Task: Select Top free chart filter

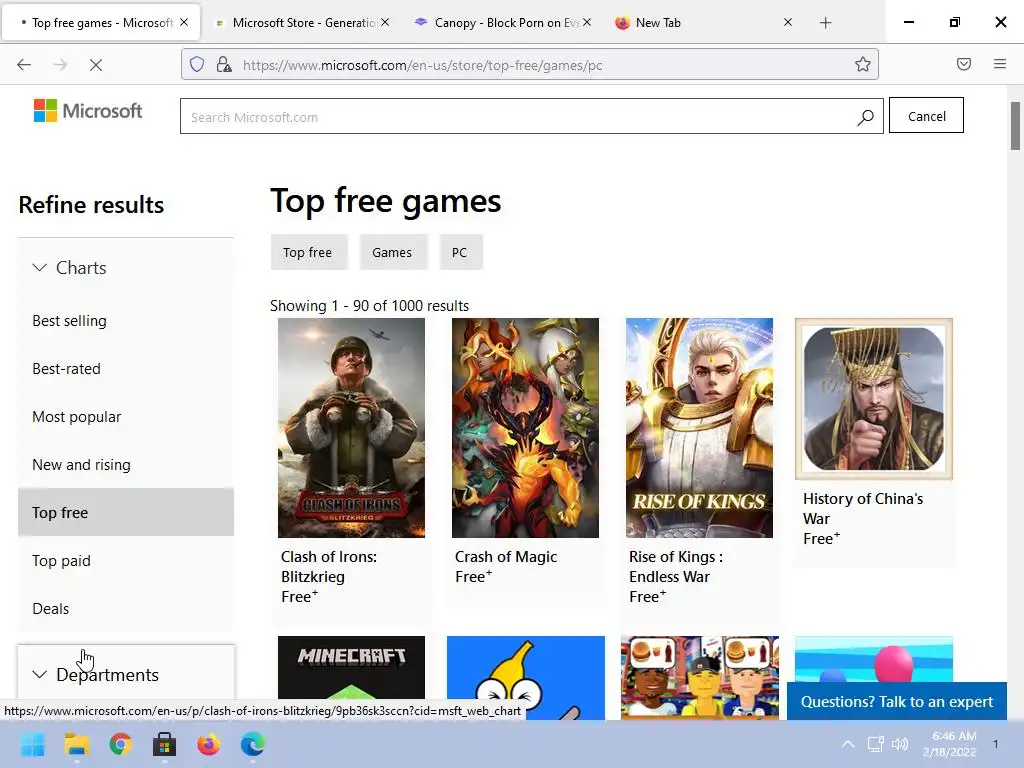Action: [125, 513]
